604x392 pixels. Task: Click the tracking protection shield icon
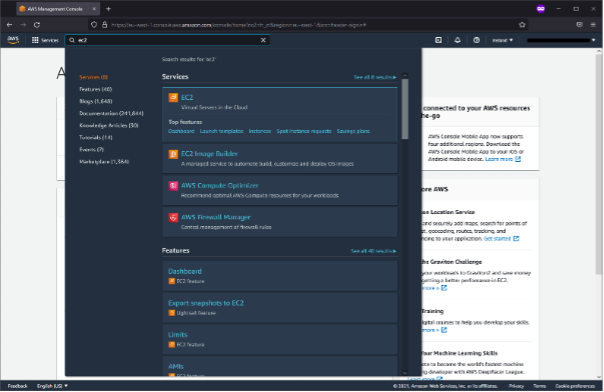[94, 25]
